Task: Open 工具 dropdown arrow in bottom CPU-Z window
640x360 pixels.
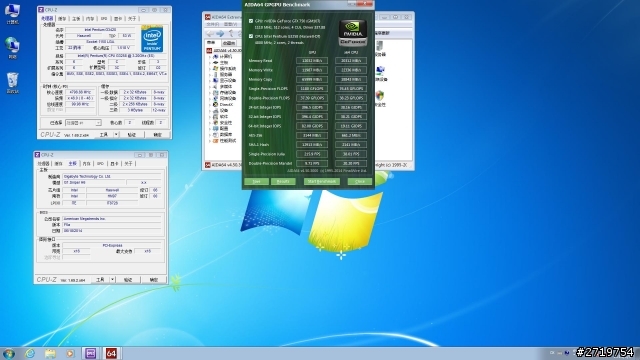Action: tap(113, 280)
